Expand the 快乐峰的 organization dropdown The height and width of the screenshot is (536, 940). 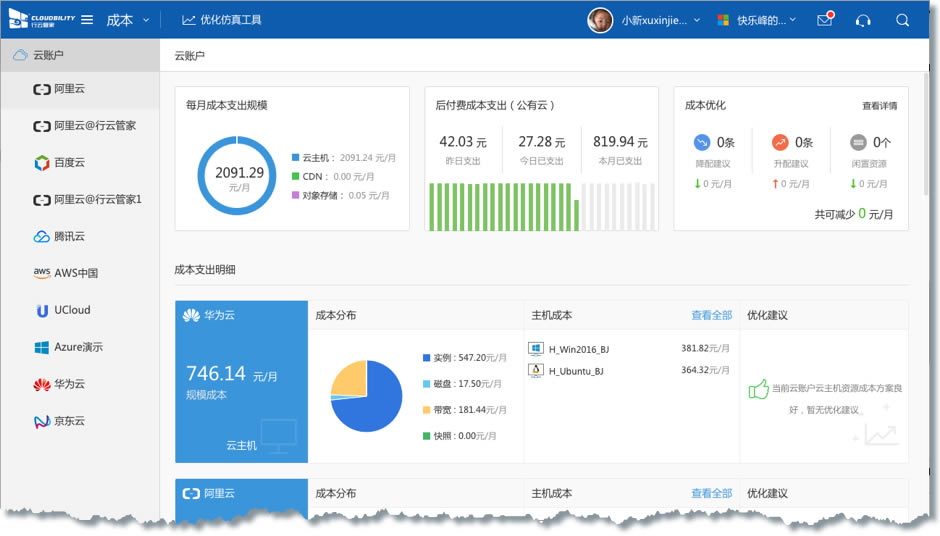point(767,20)
